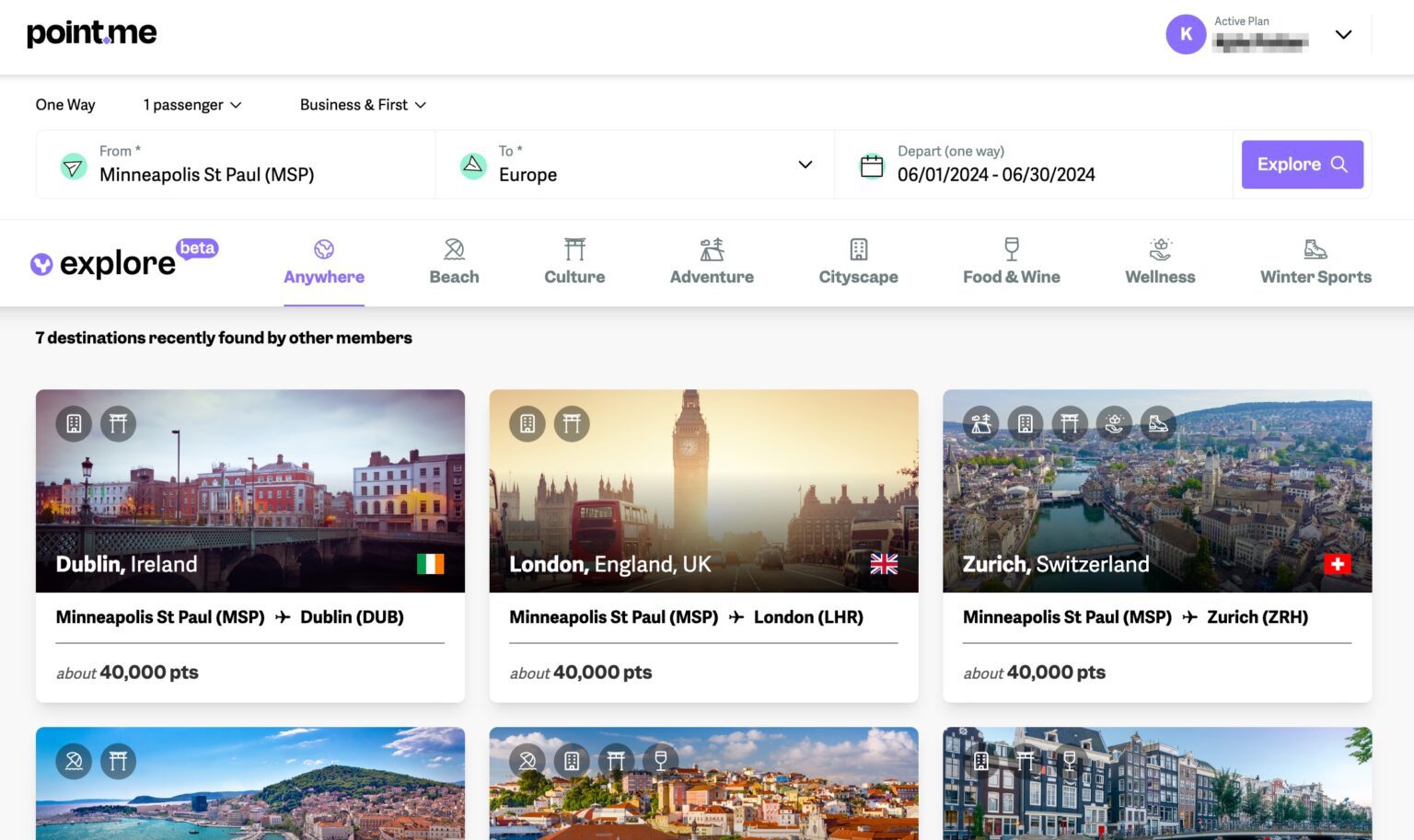Open the 1 passenger dropdown
Screen dimensions: 1414x840
click(x=191, y=105)
